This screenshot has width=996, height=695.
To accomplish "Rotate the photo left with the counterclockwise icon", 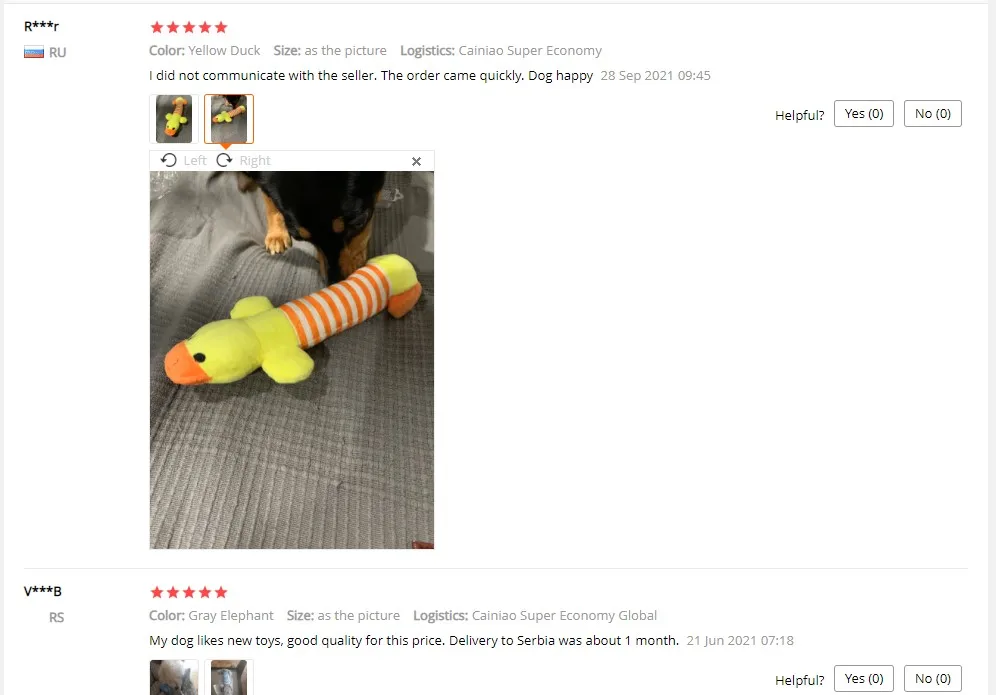I will 168,160.
